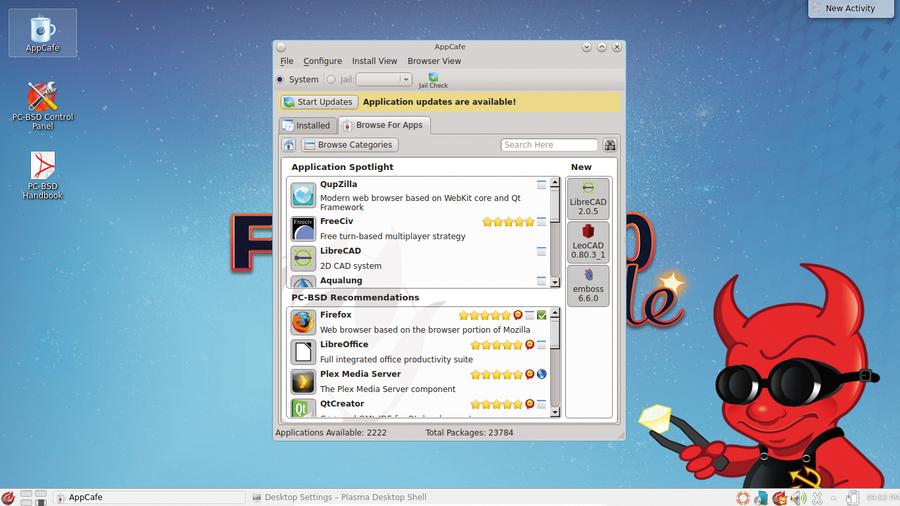This screenshot has width=900, height=506.
Task: Click the globe icon on Plex Media Server
Action: [x=541, y=374]
